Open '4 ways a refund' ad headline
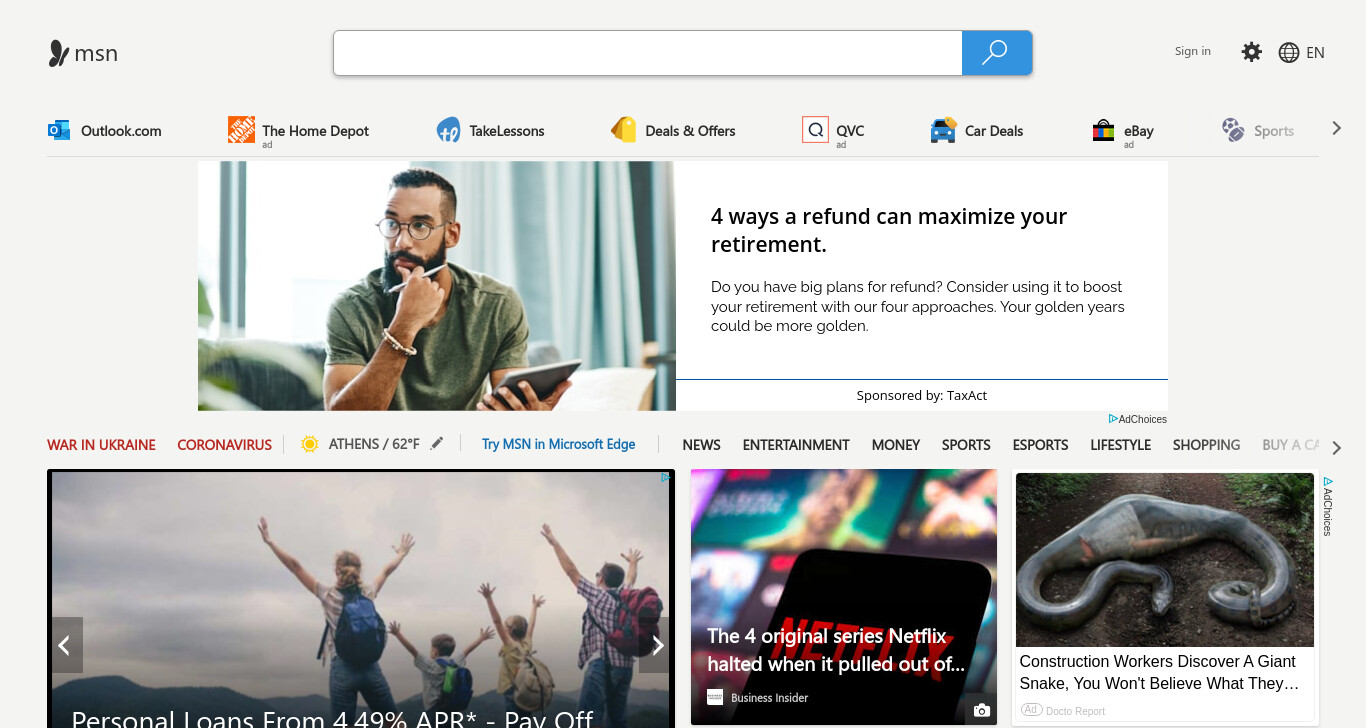 click(889, 230)
